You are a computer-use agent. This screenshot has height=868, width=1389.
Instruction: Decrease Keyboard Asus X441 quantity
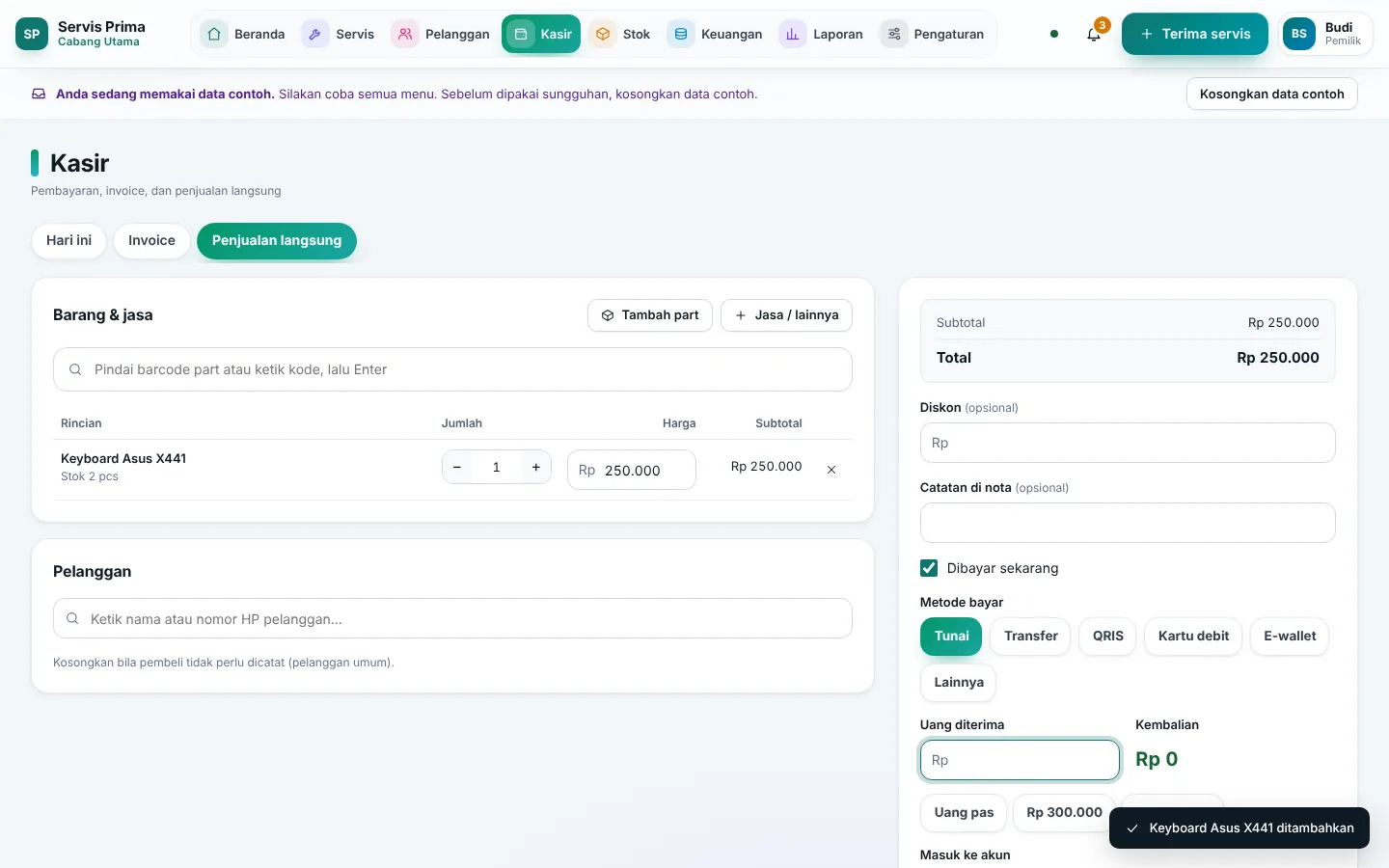[457, 468]
